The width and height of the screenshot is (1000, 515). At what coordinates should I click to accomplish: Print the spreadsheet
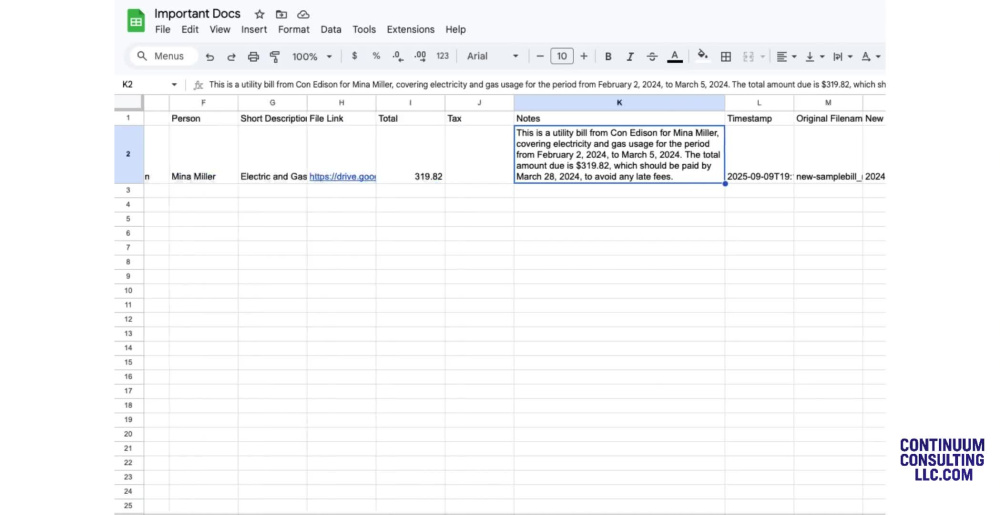(253, 57)
